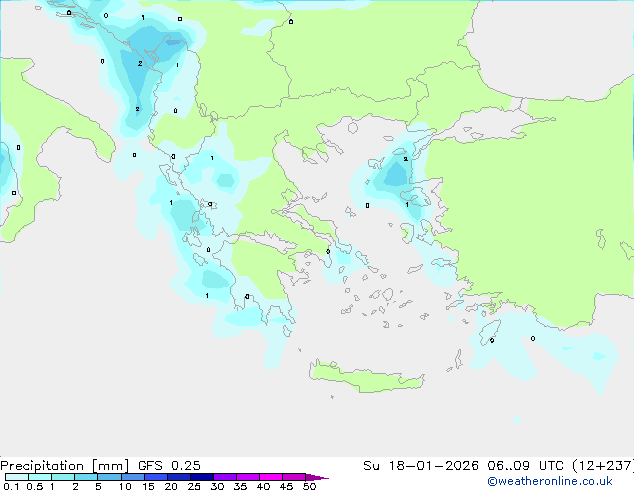Click the 'Precipitation [mm]' title text
The width and height of the screenshot is (634, 490).
65,466
